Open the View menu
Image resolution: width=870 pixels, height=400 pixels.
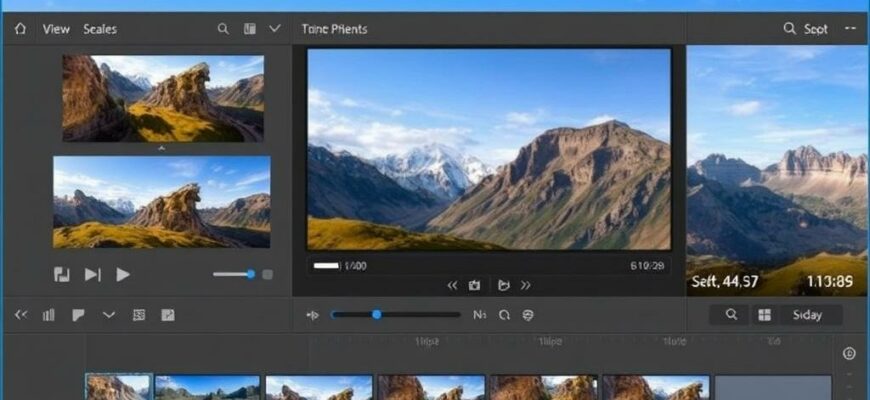pyautogui.click(x=56, y=29)
